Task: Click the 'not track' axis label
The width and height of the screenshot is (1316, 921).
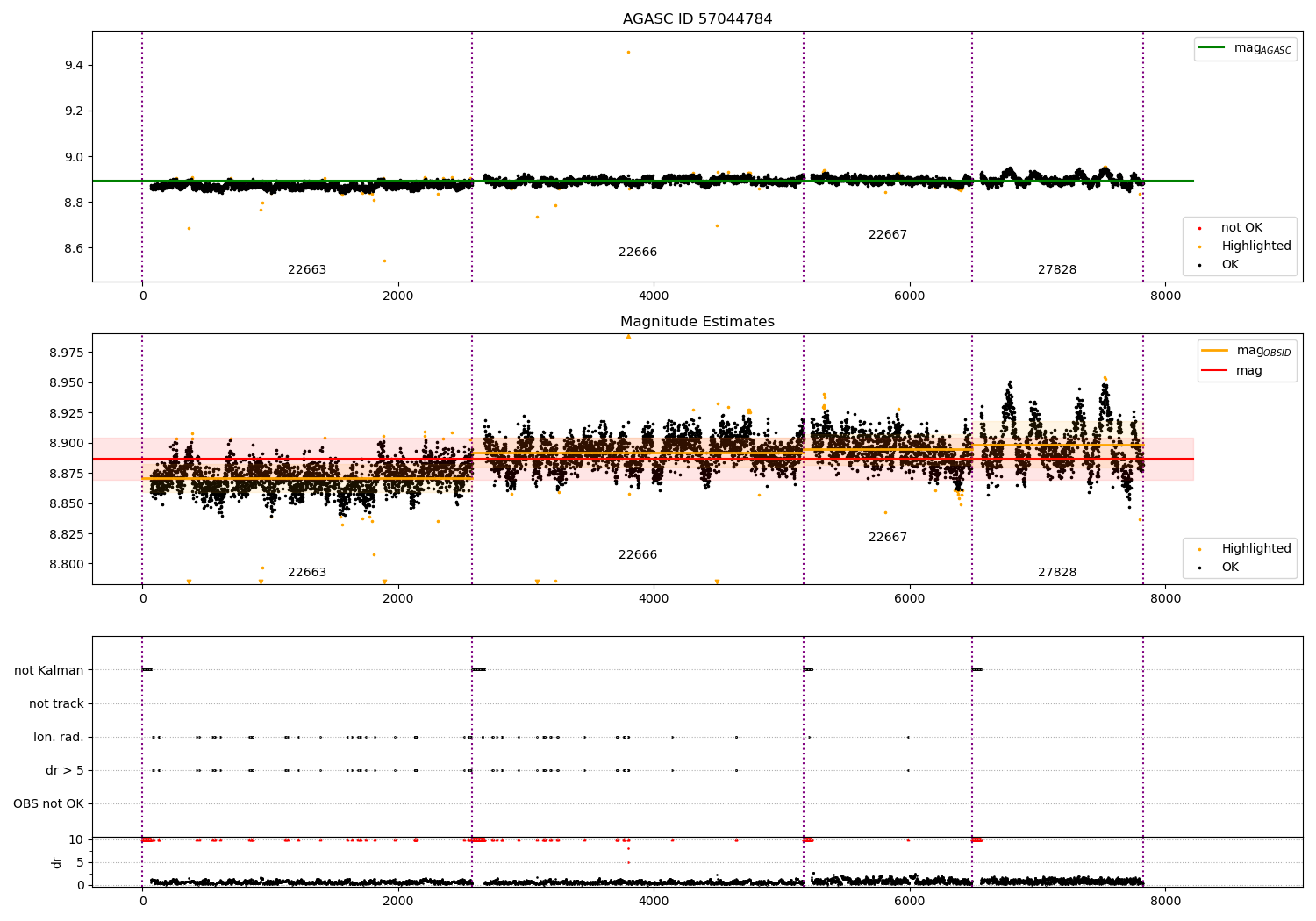Action: tap(56, 703)
